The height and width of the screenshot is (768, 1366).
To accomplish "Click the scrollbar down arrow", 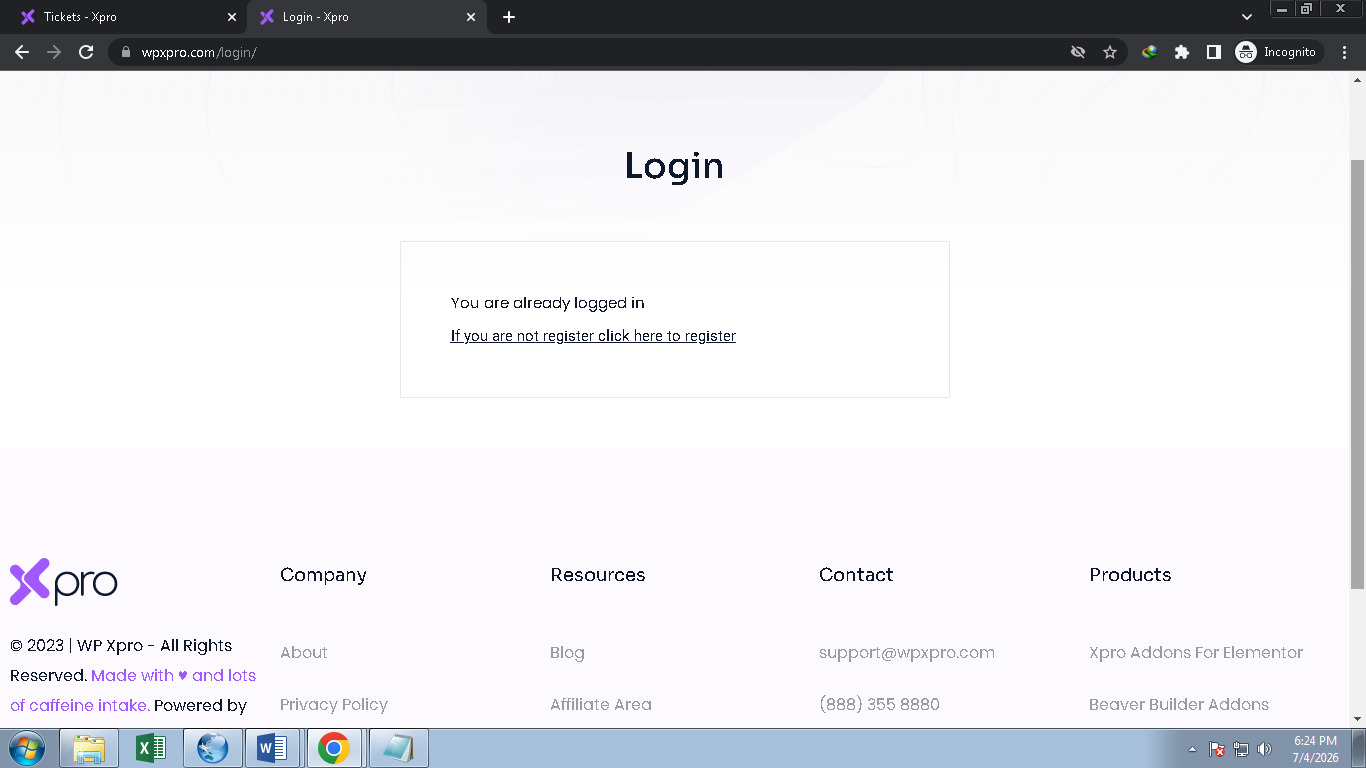I will pyautogui.click(x=1357, y=718).
